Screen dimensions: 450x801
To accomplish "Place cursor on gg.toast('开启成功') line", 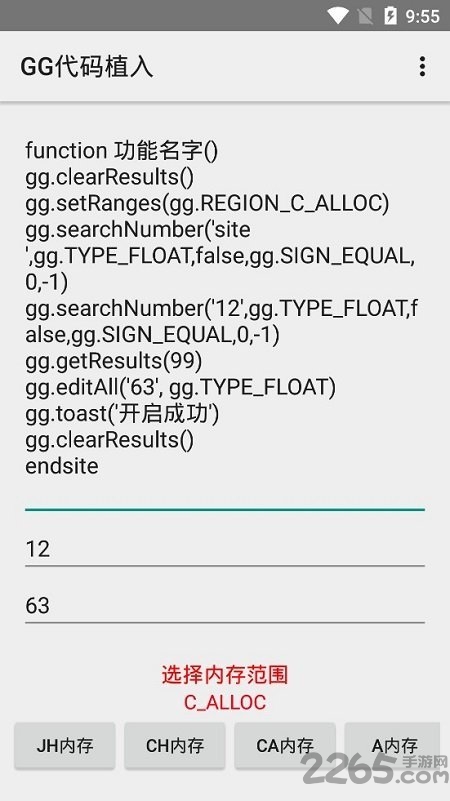I will point(122,414).
